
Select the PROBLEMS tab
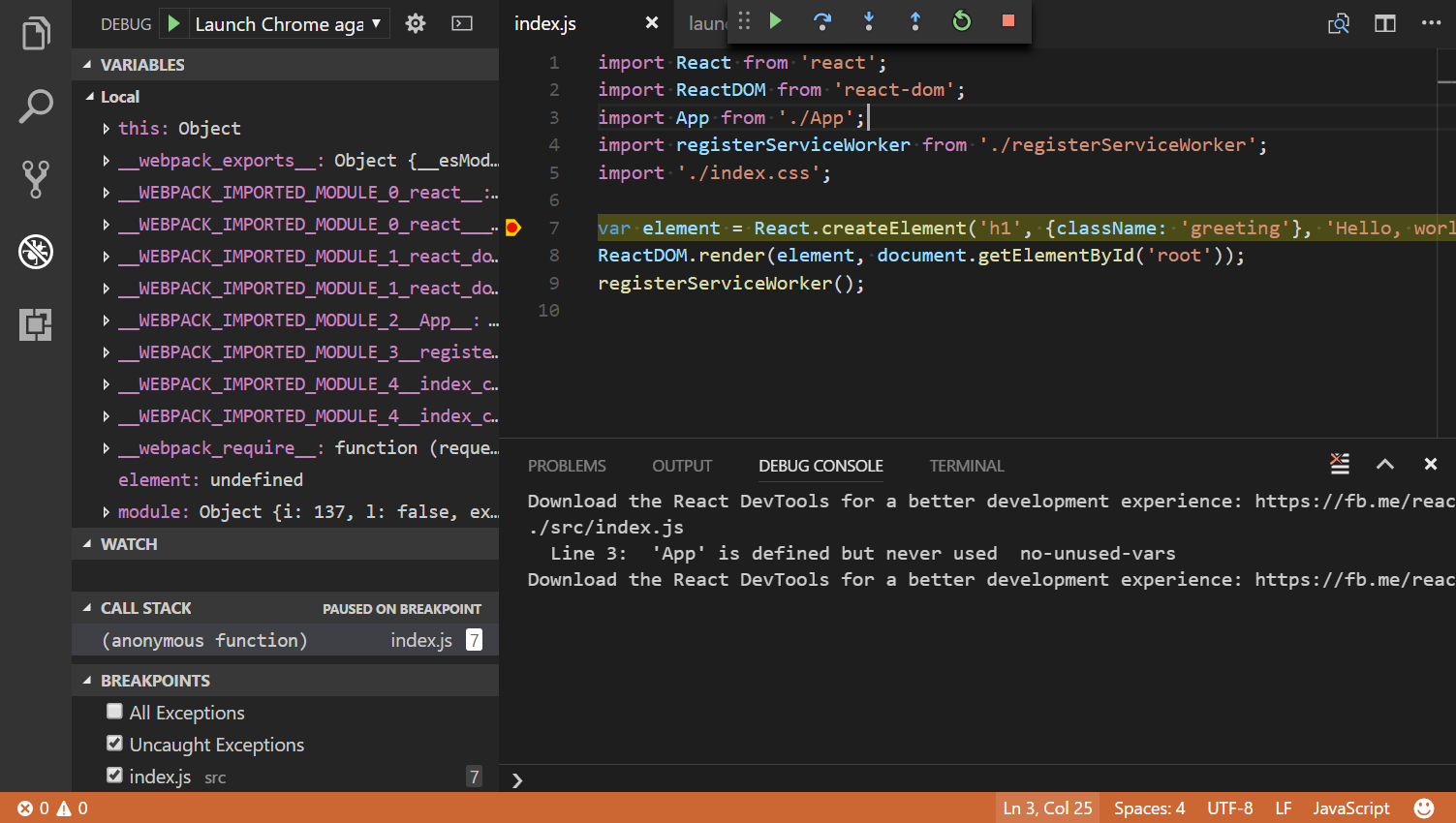pyautogui.click(x=567, y=466)
